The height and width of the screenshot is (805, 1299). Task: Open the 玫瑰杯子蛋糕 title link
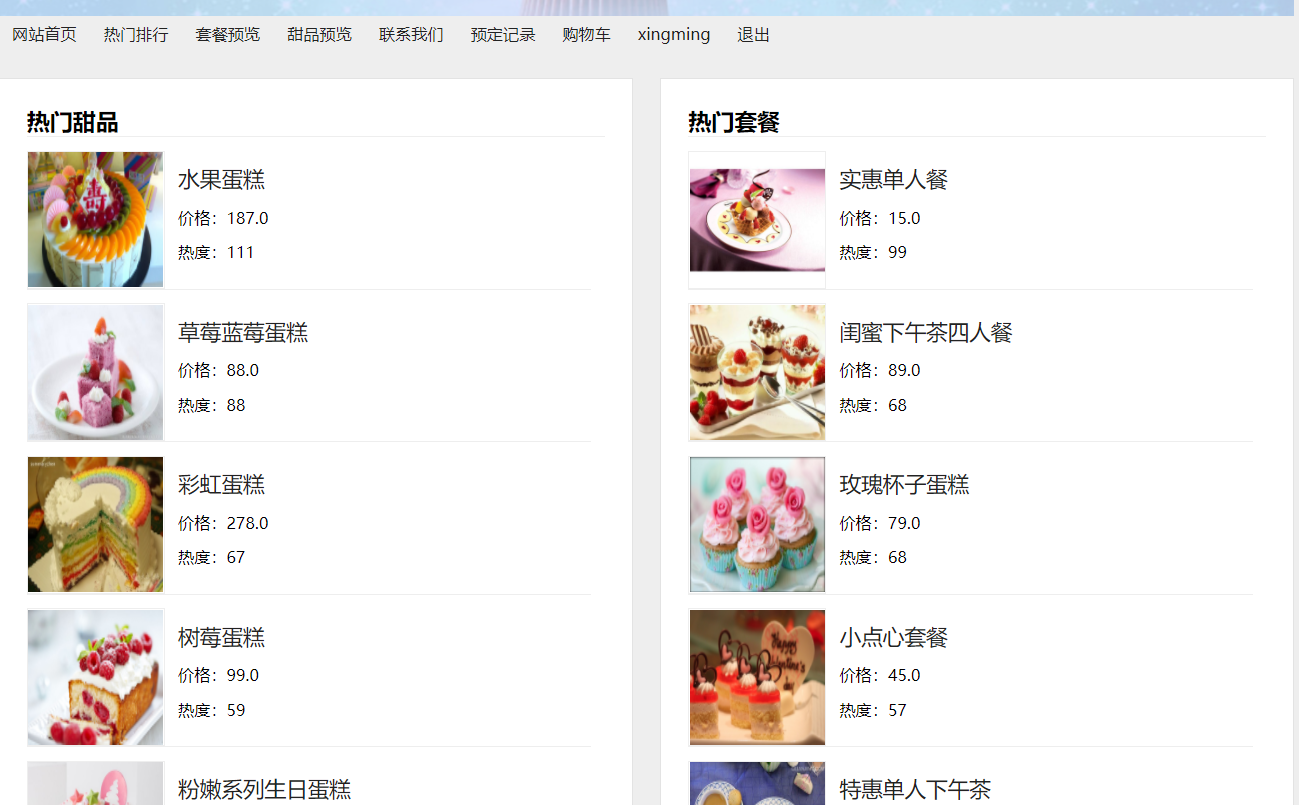pyautogui.click(x=904, y=485)
